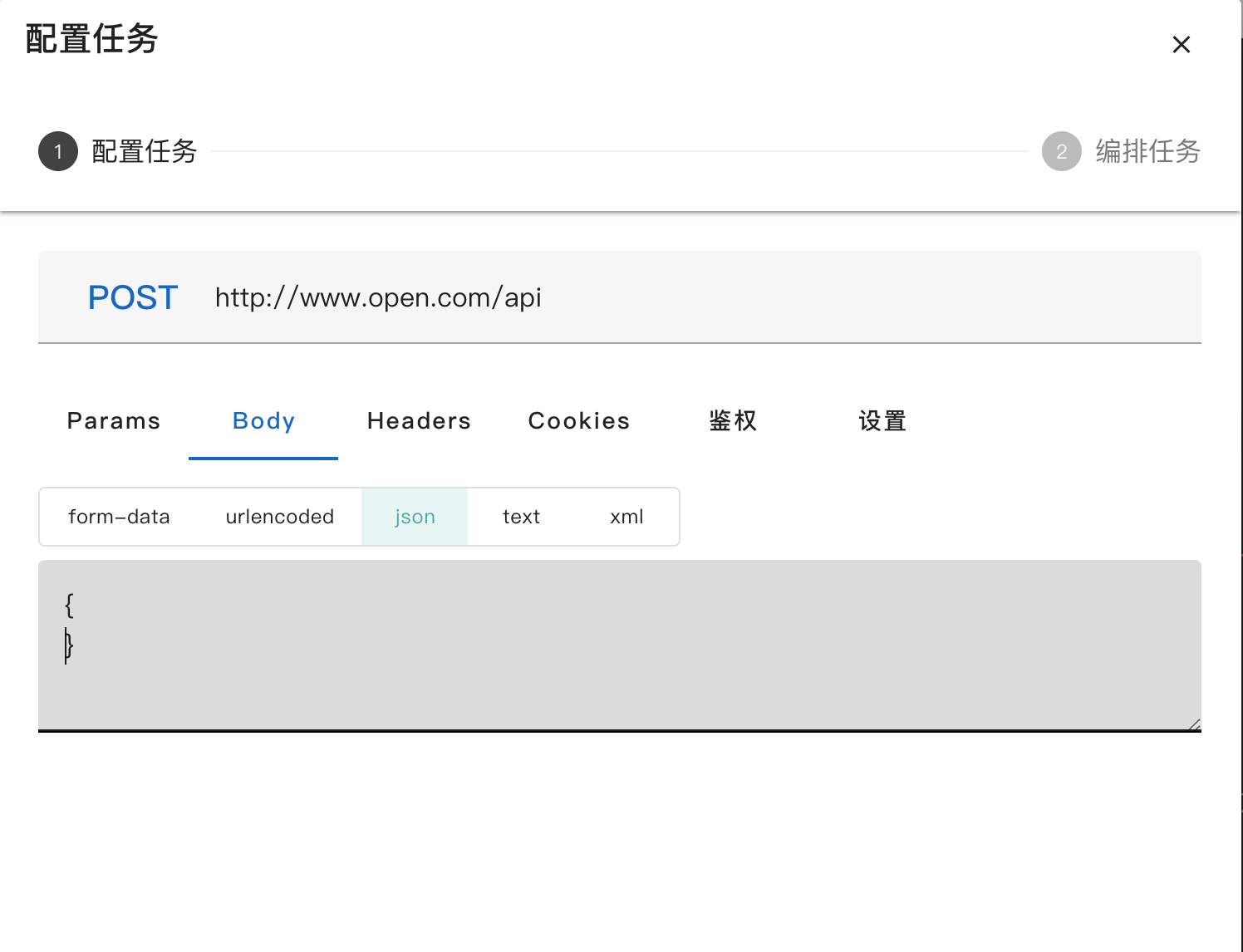Select json body type
1243x952 pixels.
(x=414, y=517)
